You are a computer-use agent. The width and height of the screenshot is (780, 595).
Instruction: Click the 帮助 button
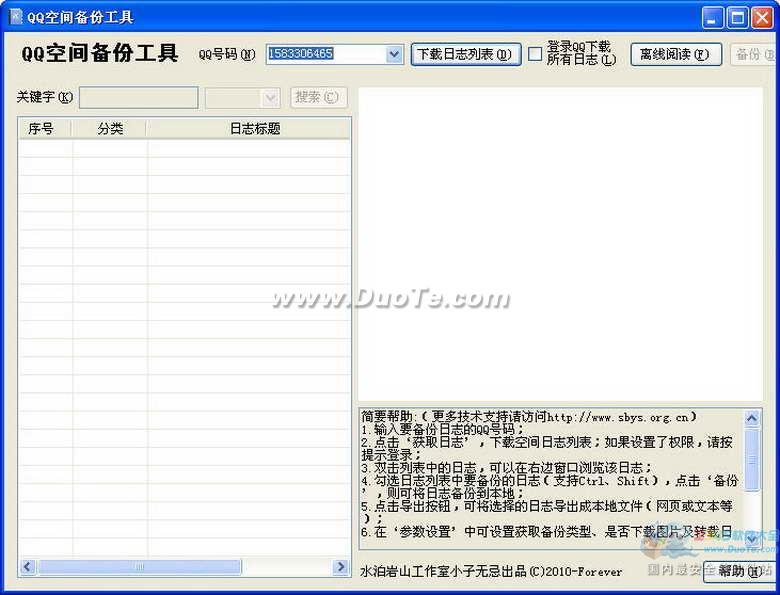click(739, 571)
